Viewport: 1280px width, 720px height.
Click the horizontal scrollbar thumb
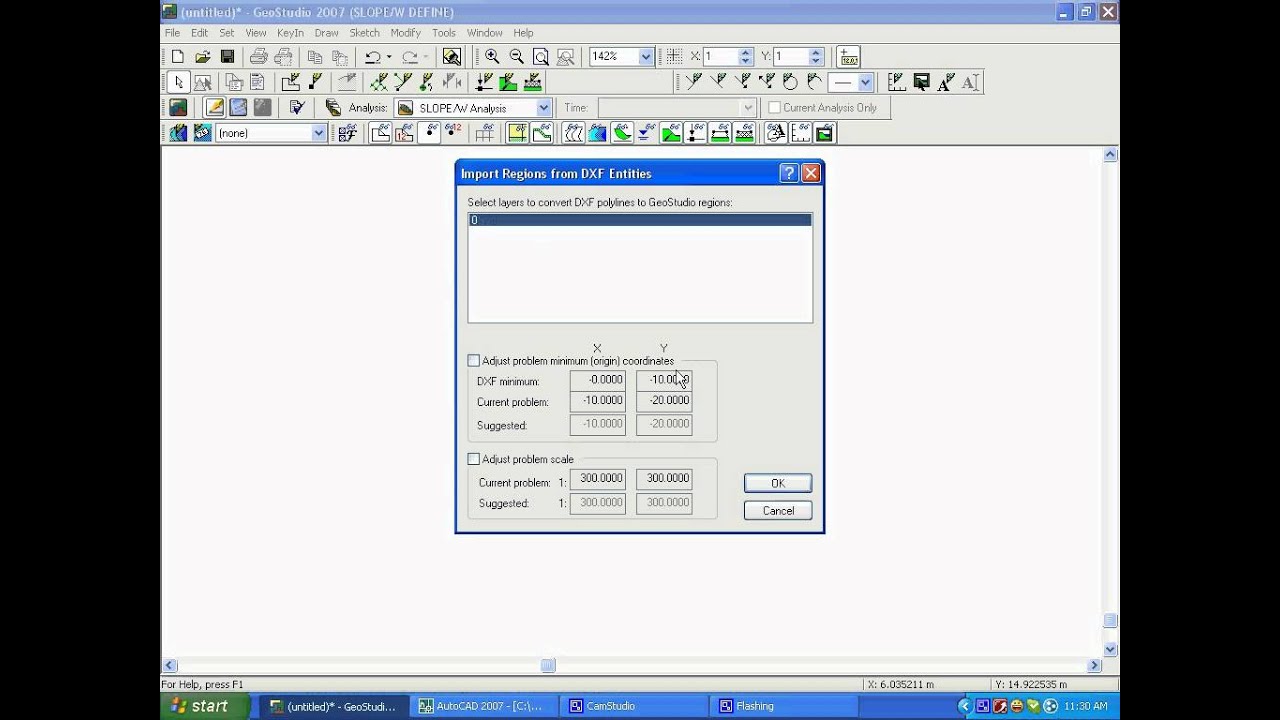547,665
